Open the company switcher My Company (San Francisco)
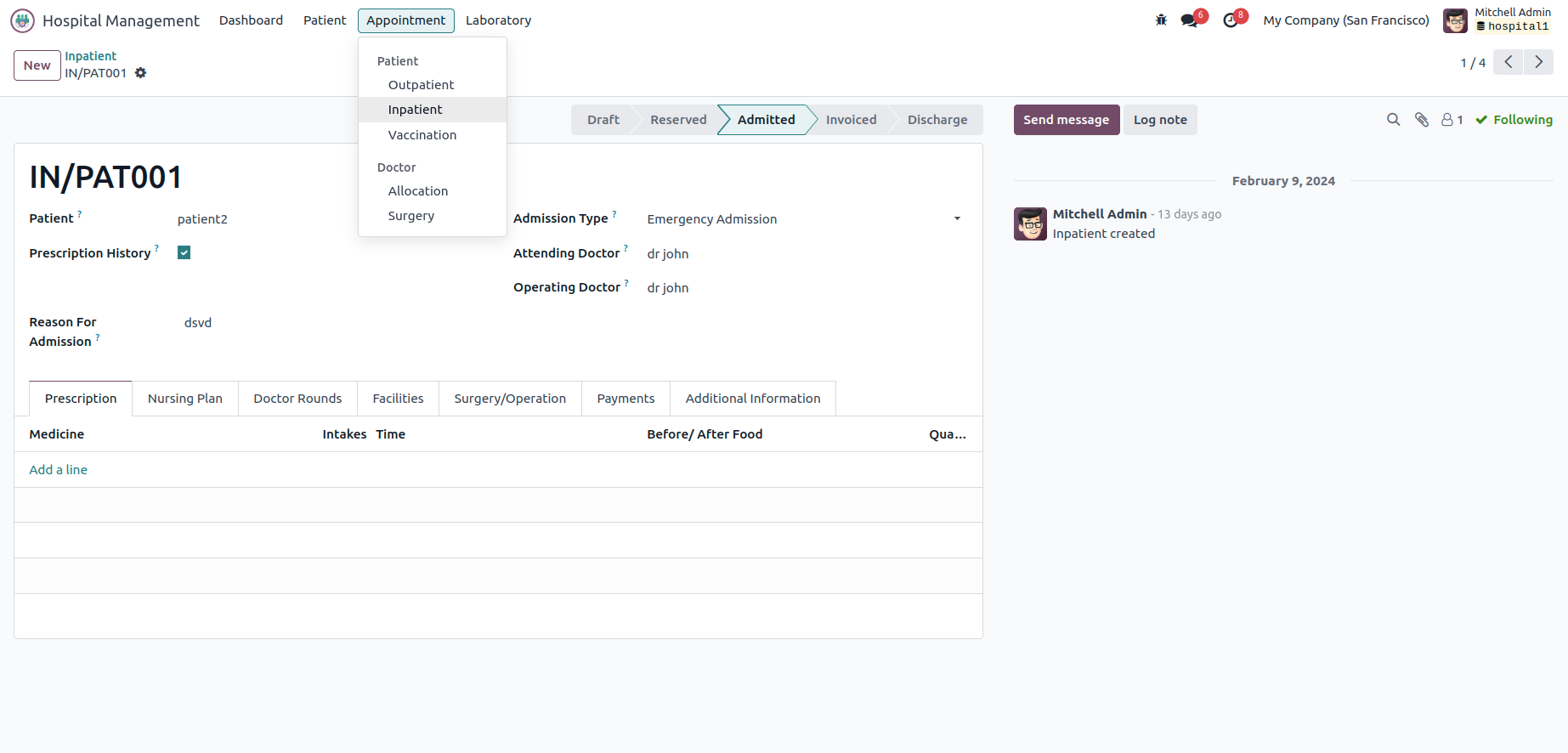The image size is (1568, 753). coord(1346,20)
